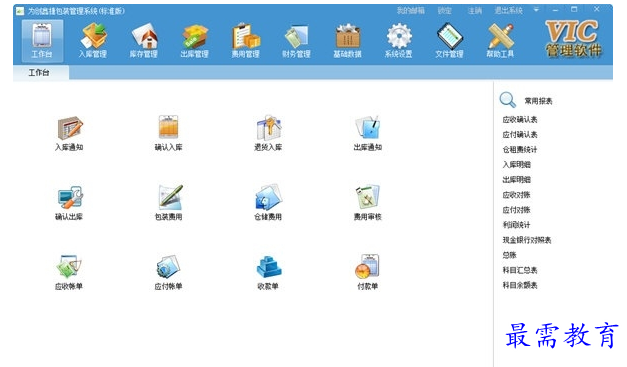Click 退出系统 in title bar
627x367 pixels.
(x=509, y=10)
